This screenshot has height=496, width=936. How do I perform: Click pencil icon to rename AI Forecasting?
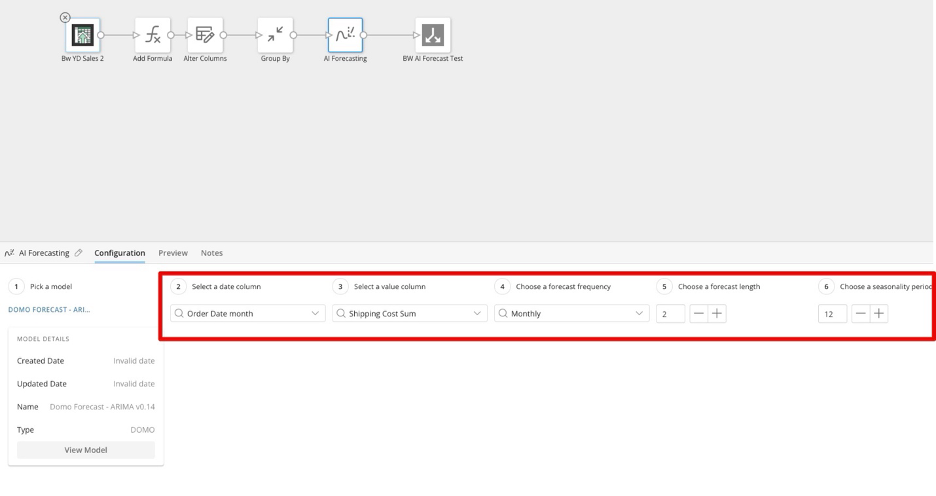pos(78,253)
